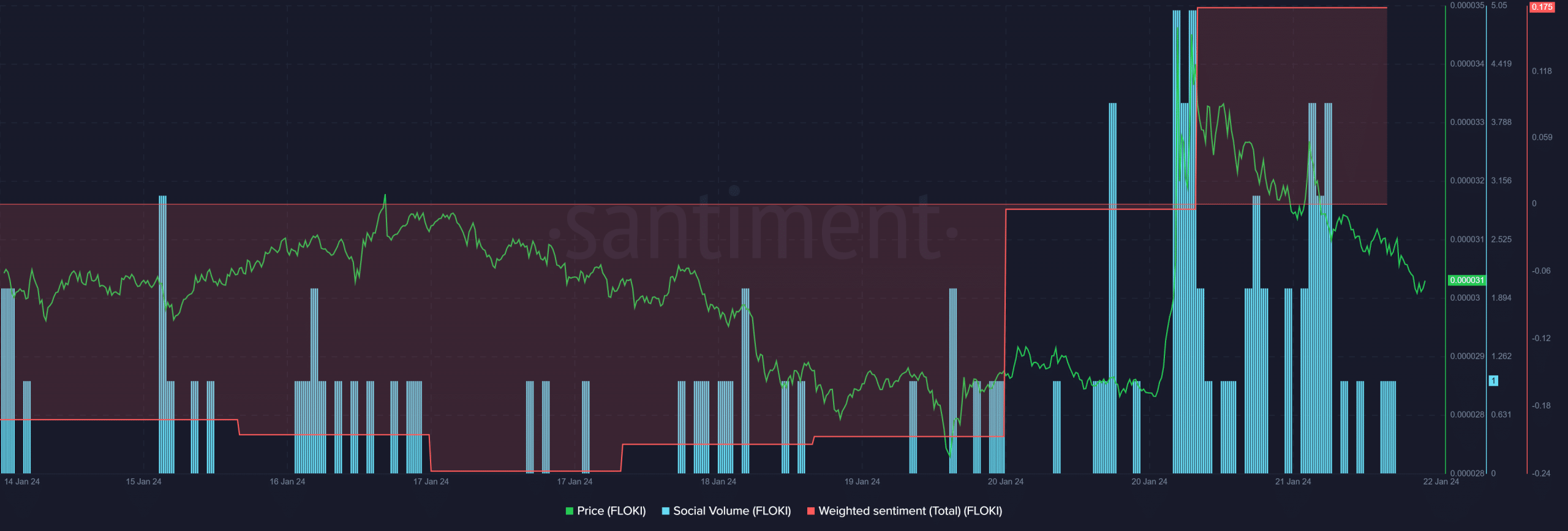Select the green 0.000031 current price badge
Viewport: 1568px width, 531px height.
point(1467,280)
